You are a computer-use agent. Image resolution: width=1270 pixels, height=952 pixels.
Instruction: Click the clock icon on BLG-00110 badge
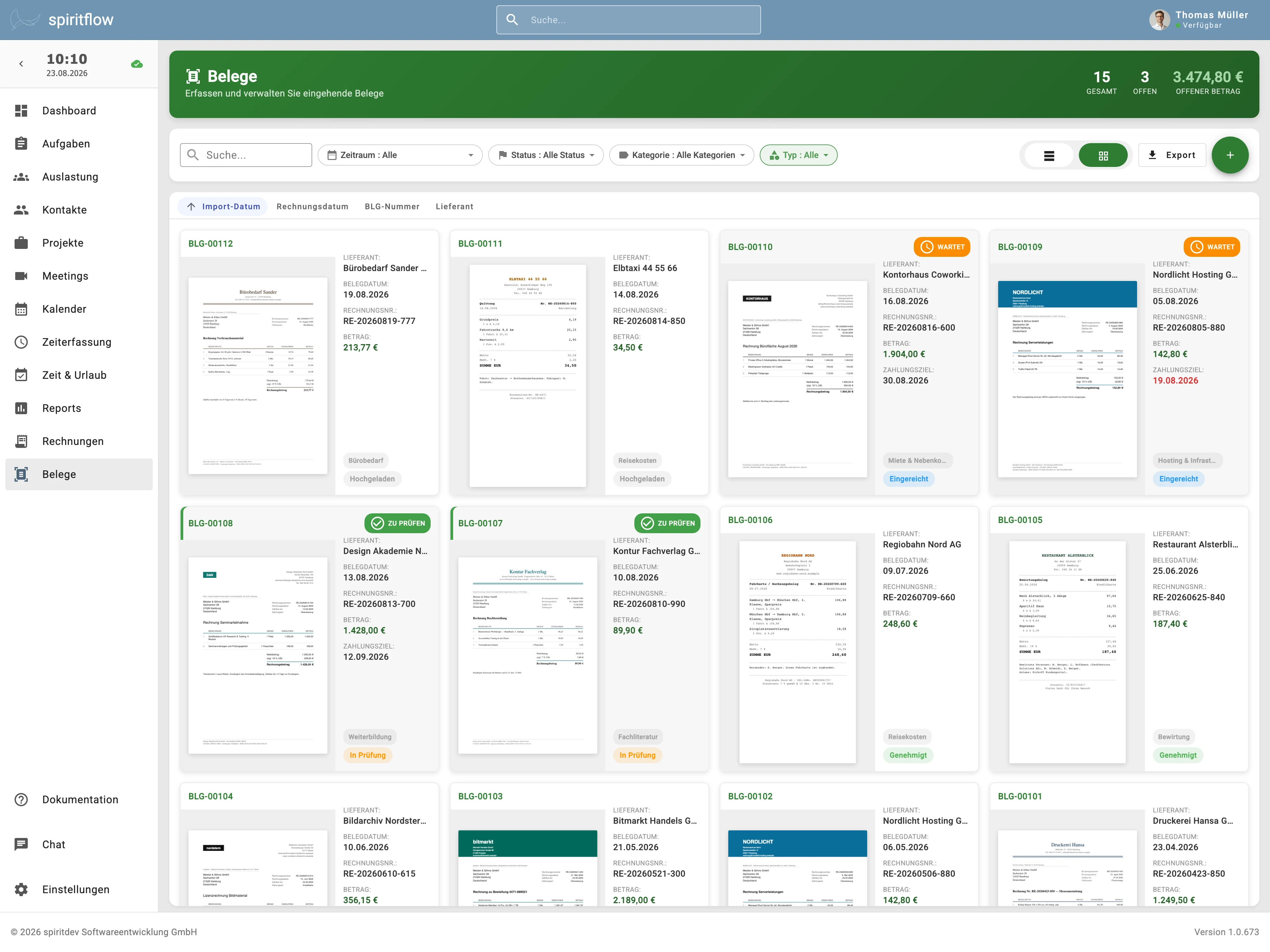click(927, 247)
